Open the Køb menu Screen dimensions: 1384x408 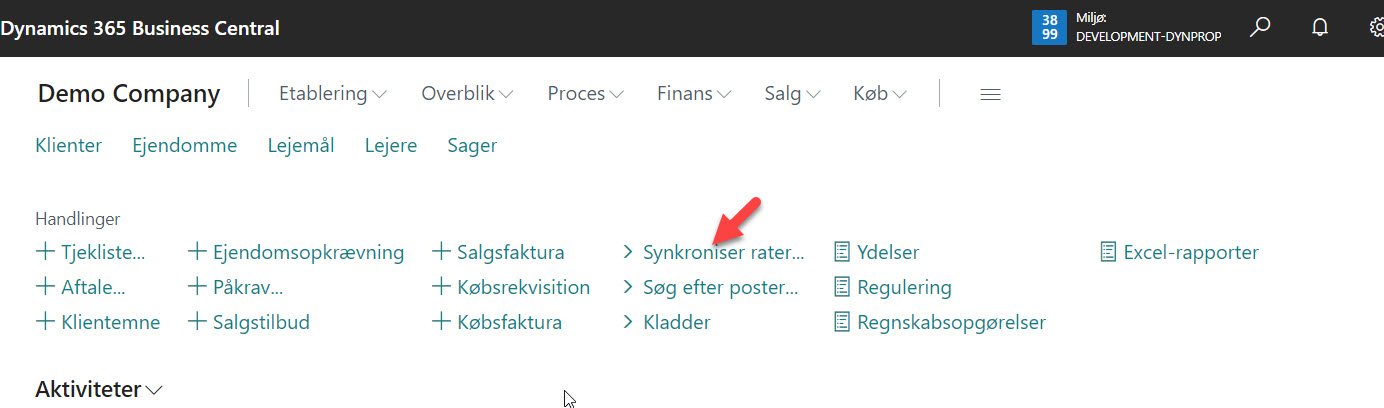click(880, 94)
